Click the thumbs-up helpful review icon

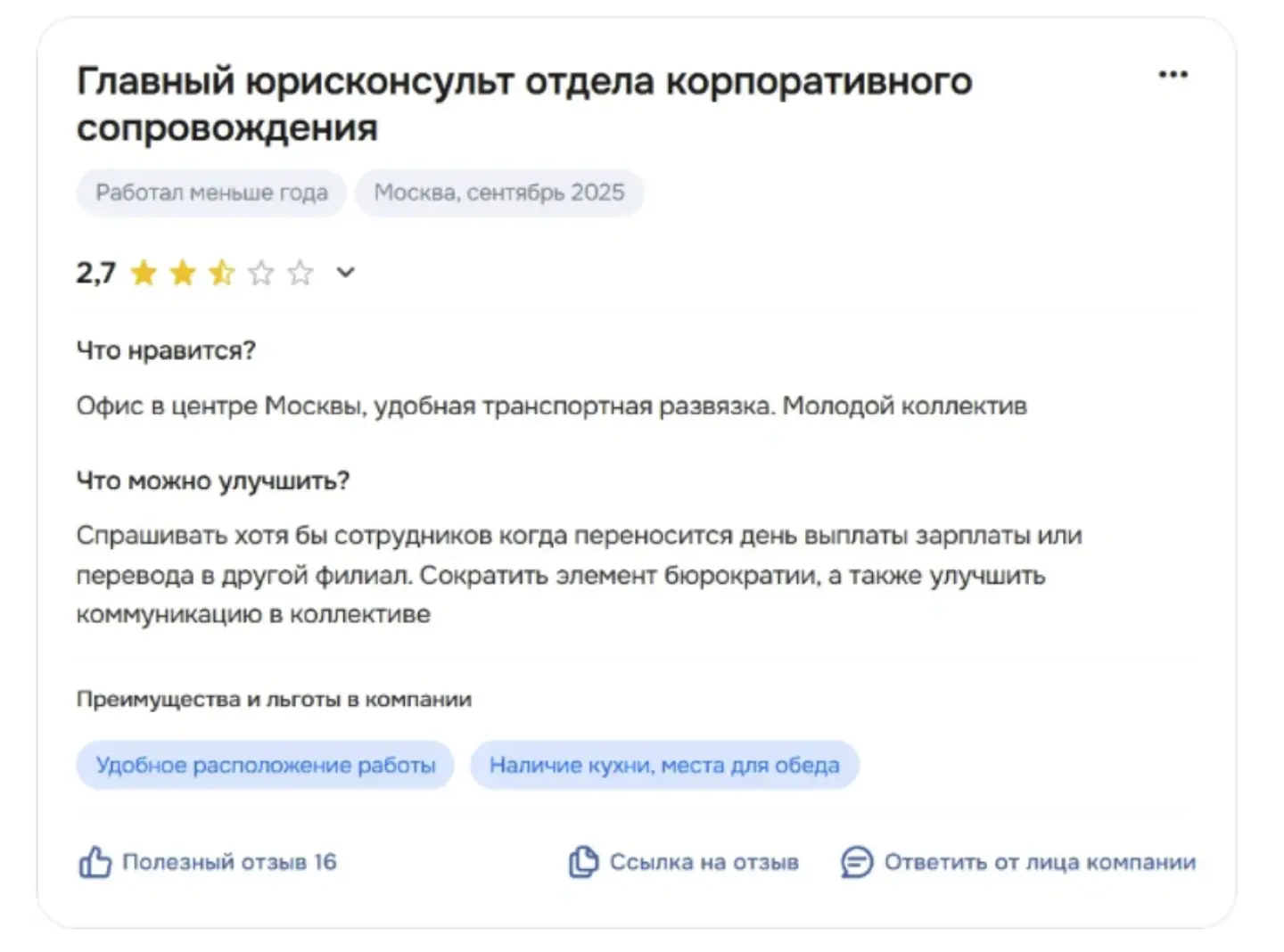click(95, 862)
